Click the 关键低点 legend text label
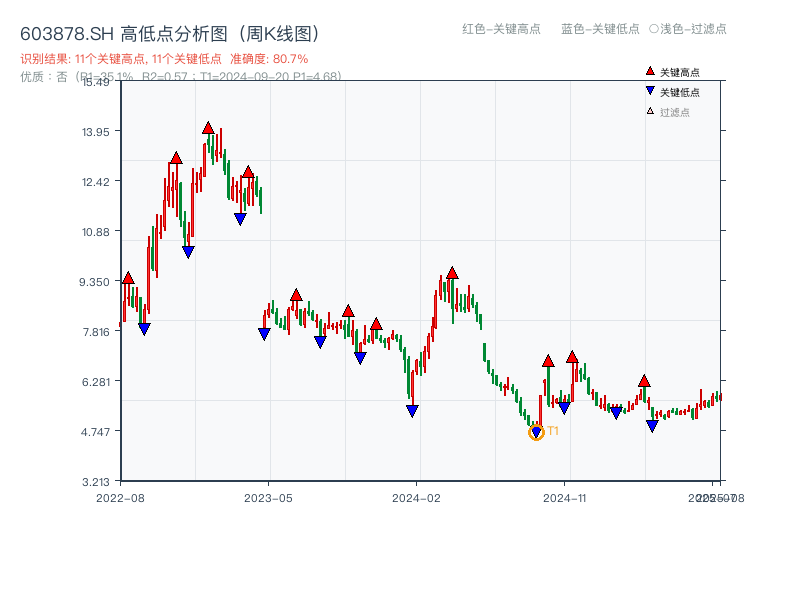The image size is (800, 600). 680,92
